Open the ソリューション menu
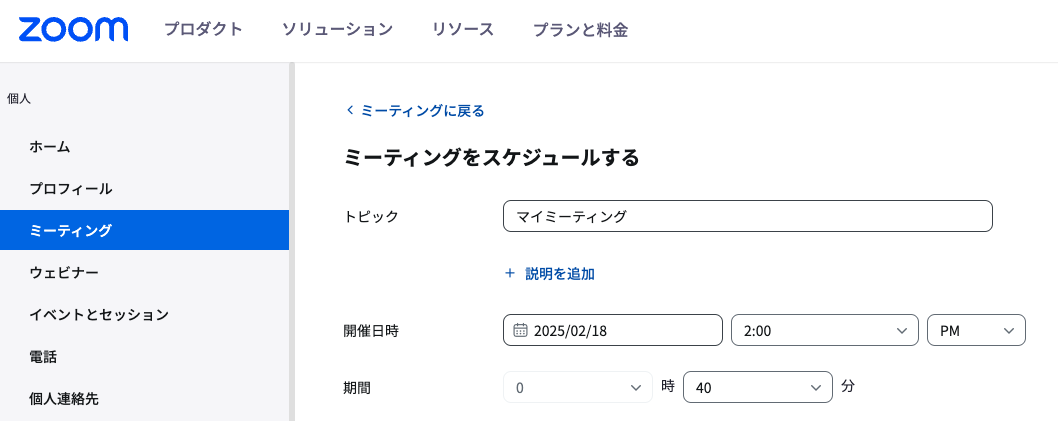The height and width of the screenshot is (421, 1058). click(337, 30)
